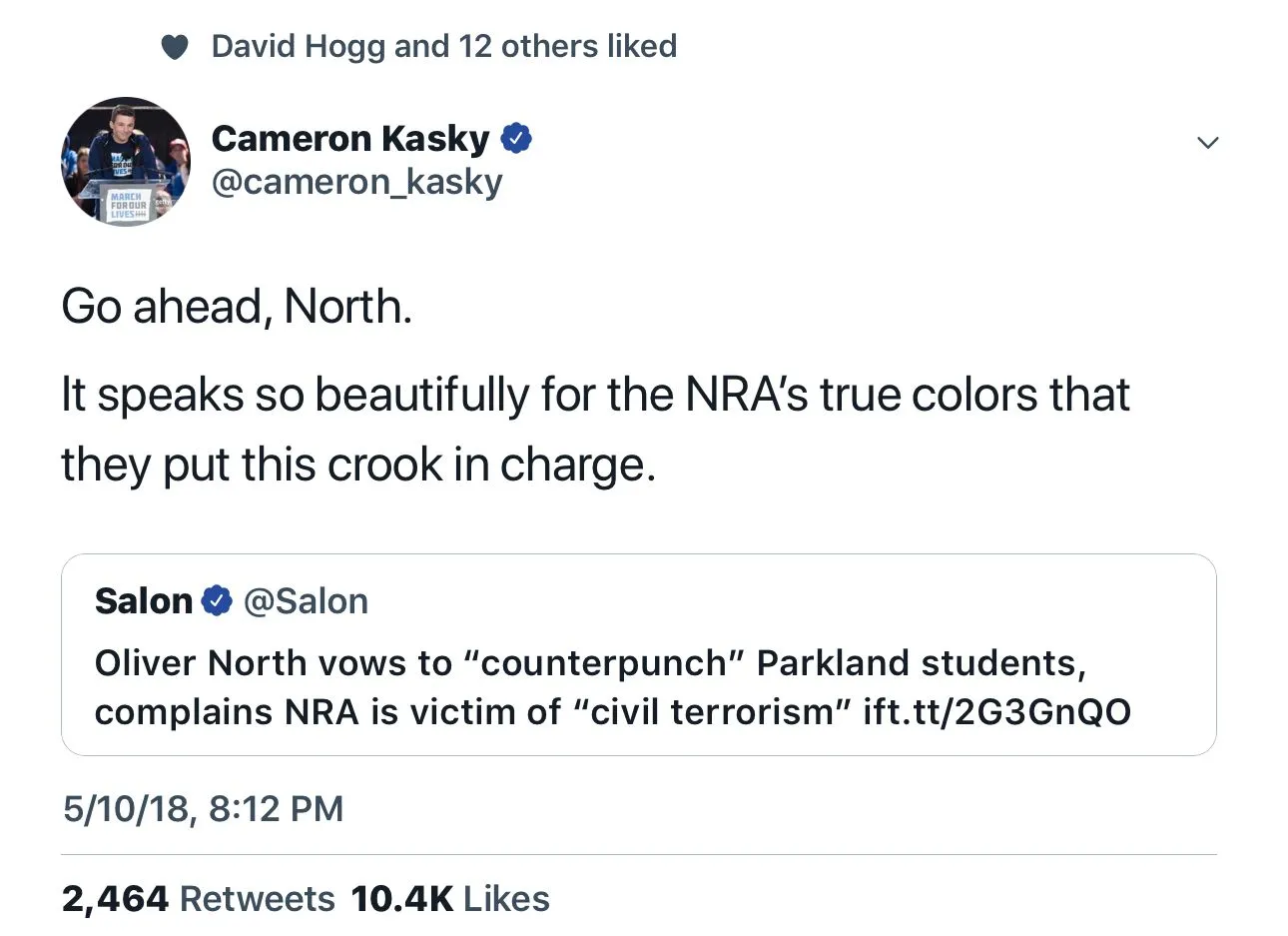Click the verified badge next to Cameron Kasky

(516, 139)
